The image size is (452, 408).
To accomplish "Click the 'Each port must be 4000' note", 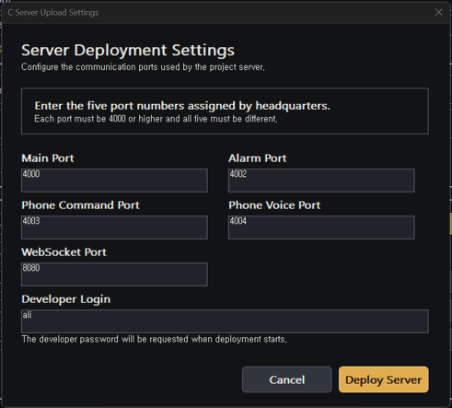I will pos(156,119).
